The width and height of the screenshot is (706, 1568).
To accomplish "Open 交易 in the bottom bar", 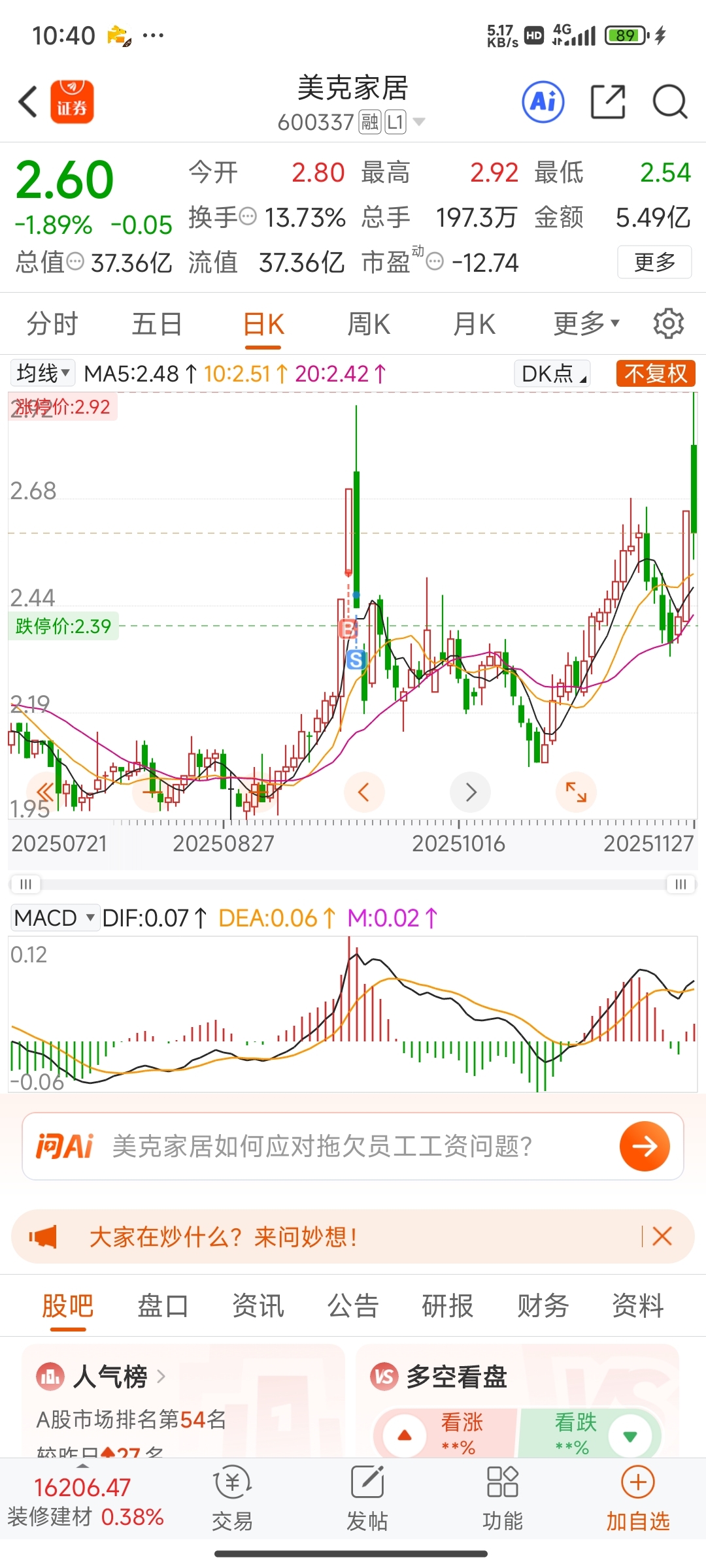I will tap(232, 1499).
